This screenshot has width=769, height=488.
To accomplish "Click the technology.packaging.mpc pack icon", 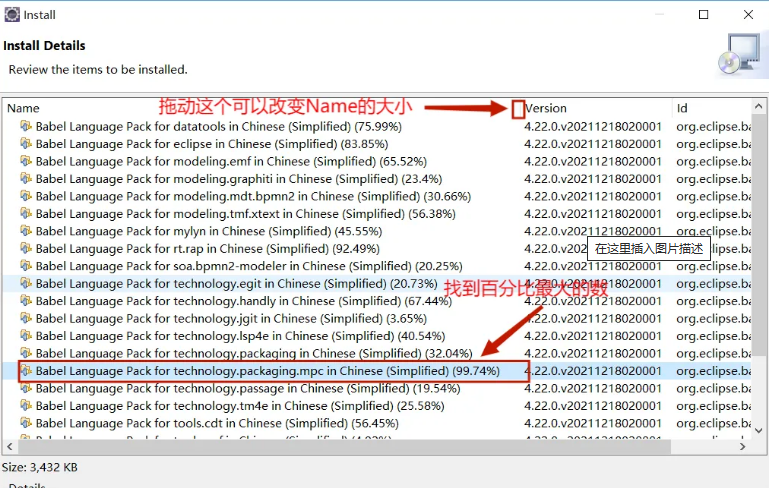I will pos(26,371).
